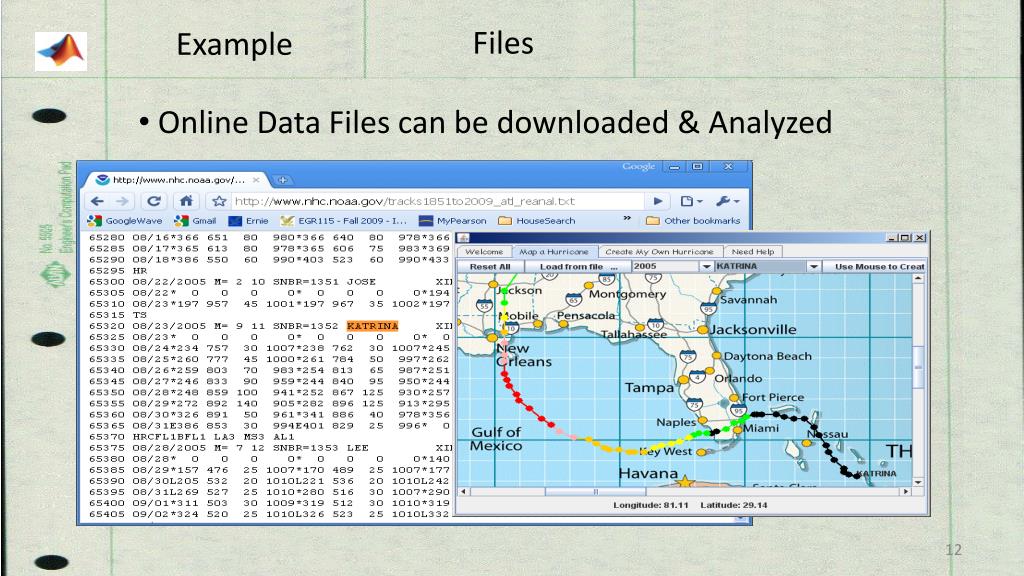
Task: Click the Java icon in map title bar
Action: click(x=464, y=238)
